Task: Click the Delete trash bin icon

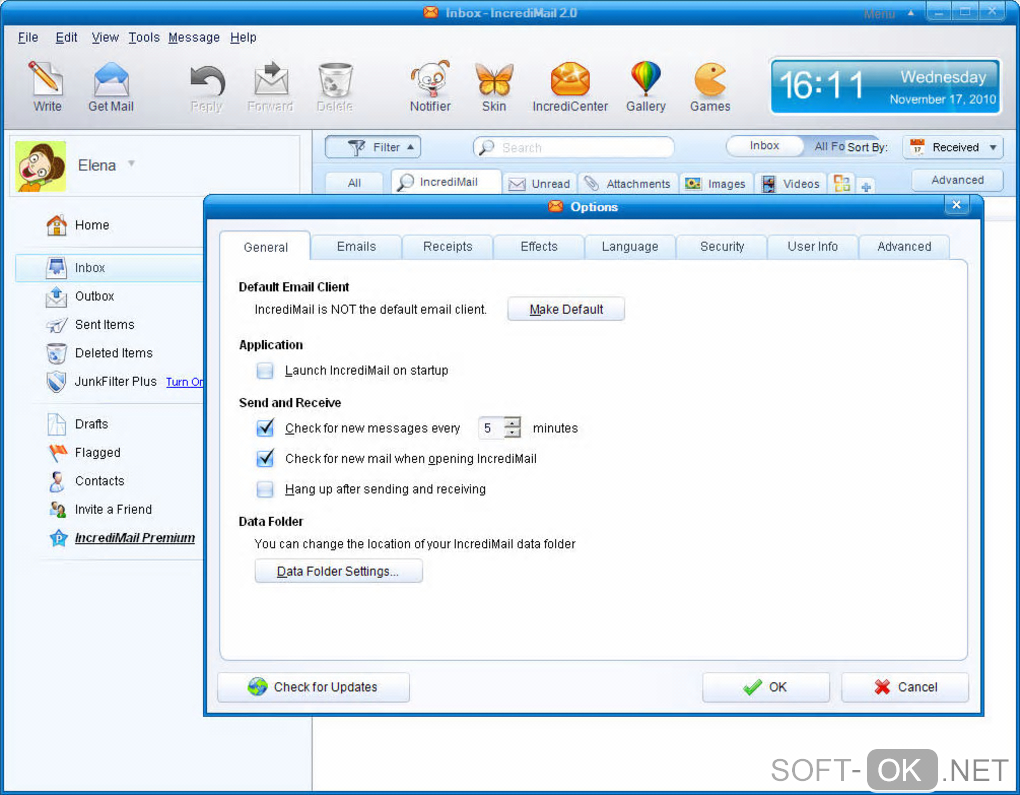Action: tap(335, 80)
